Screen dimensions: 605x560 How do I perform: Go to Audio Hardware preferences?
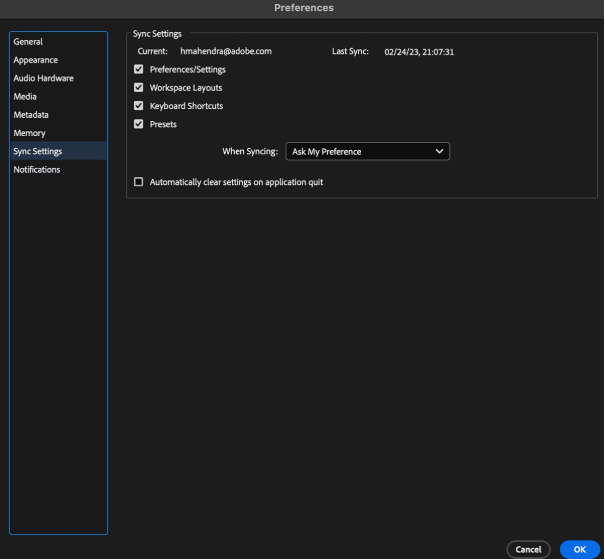pos(43,78)
